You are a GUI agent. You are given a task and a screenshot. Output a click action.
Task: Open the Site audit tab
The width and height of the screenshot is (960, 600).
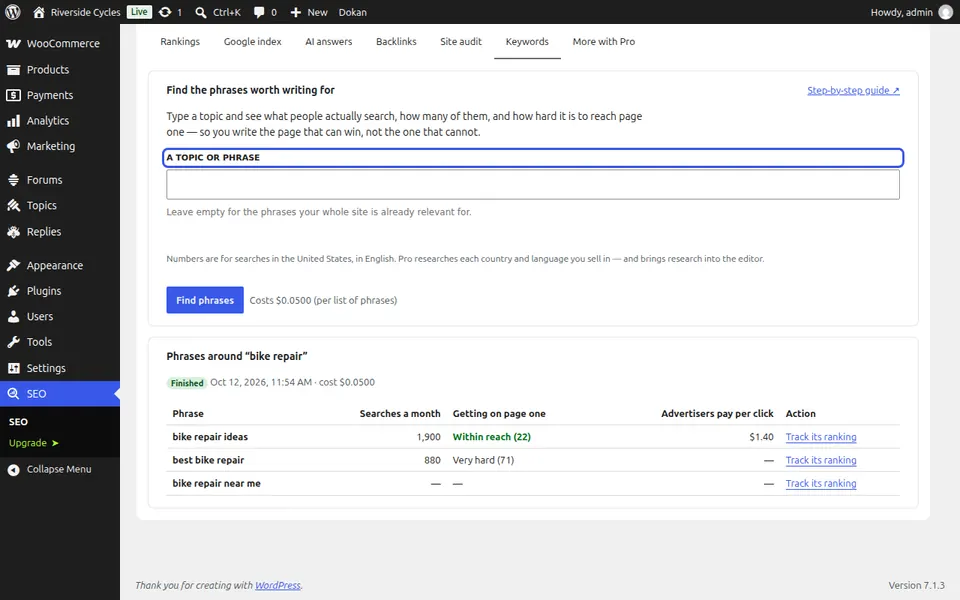461,42
